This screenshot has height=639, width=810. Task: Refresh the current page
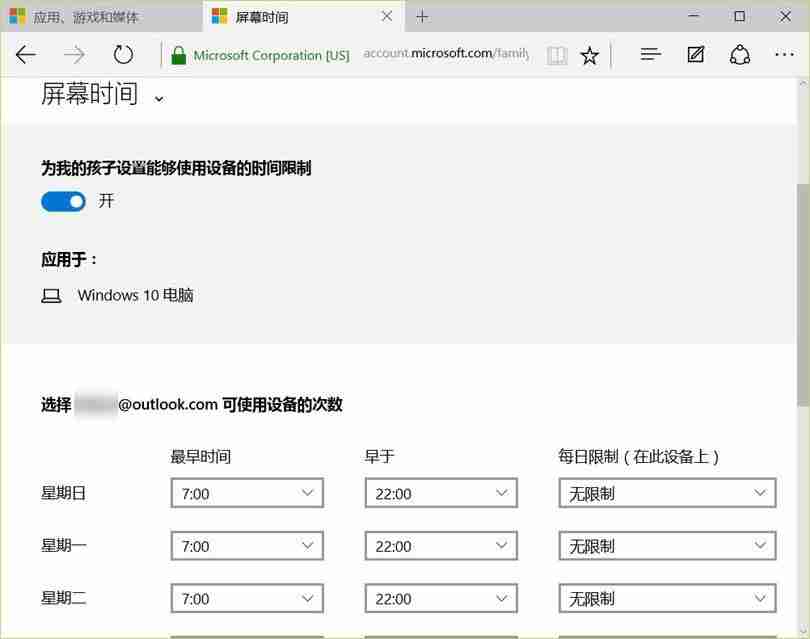tap(123, 54)
